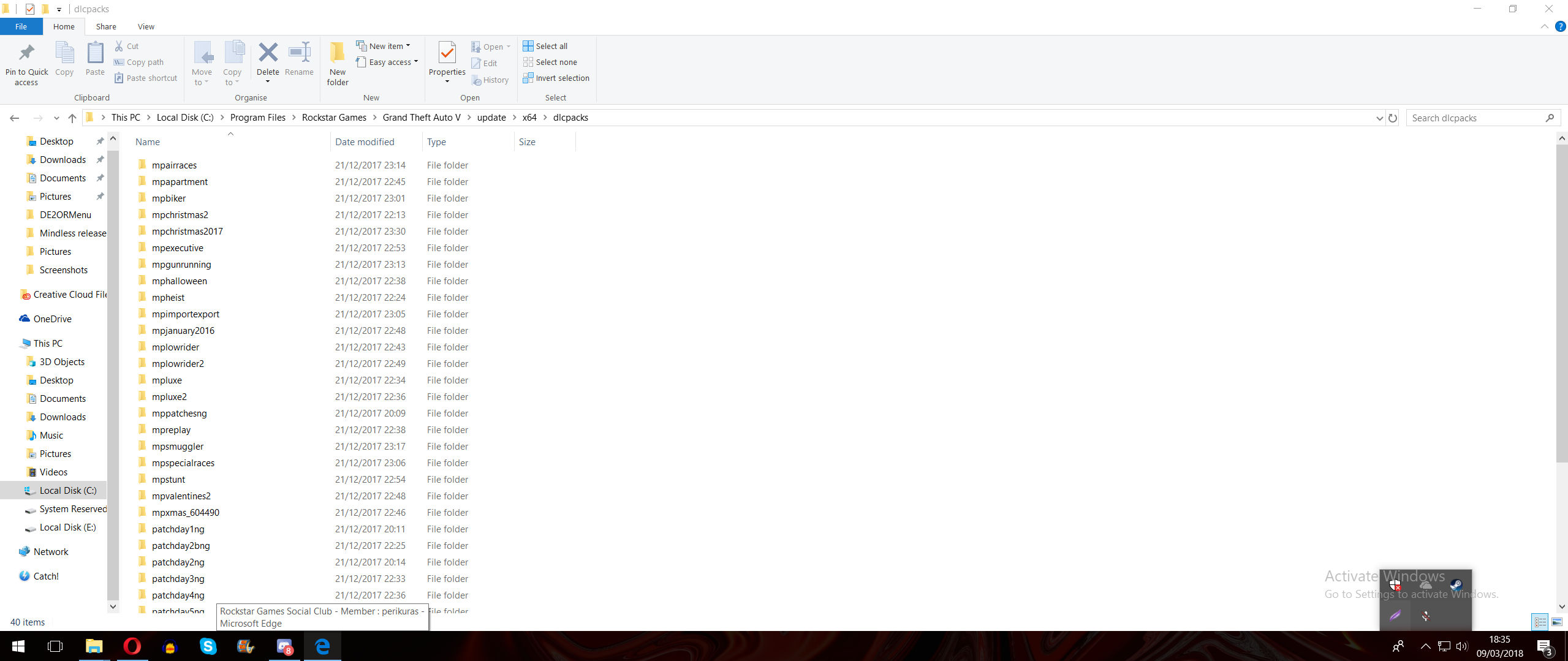Screen dimensions: 1568x661
Task: Click Paste shortcut in the ribbon
Action: click(x=145, y=78)
